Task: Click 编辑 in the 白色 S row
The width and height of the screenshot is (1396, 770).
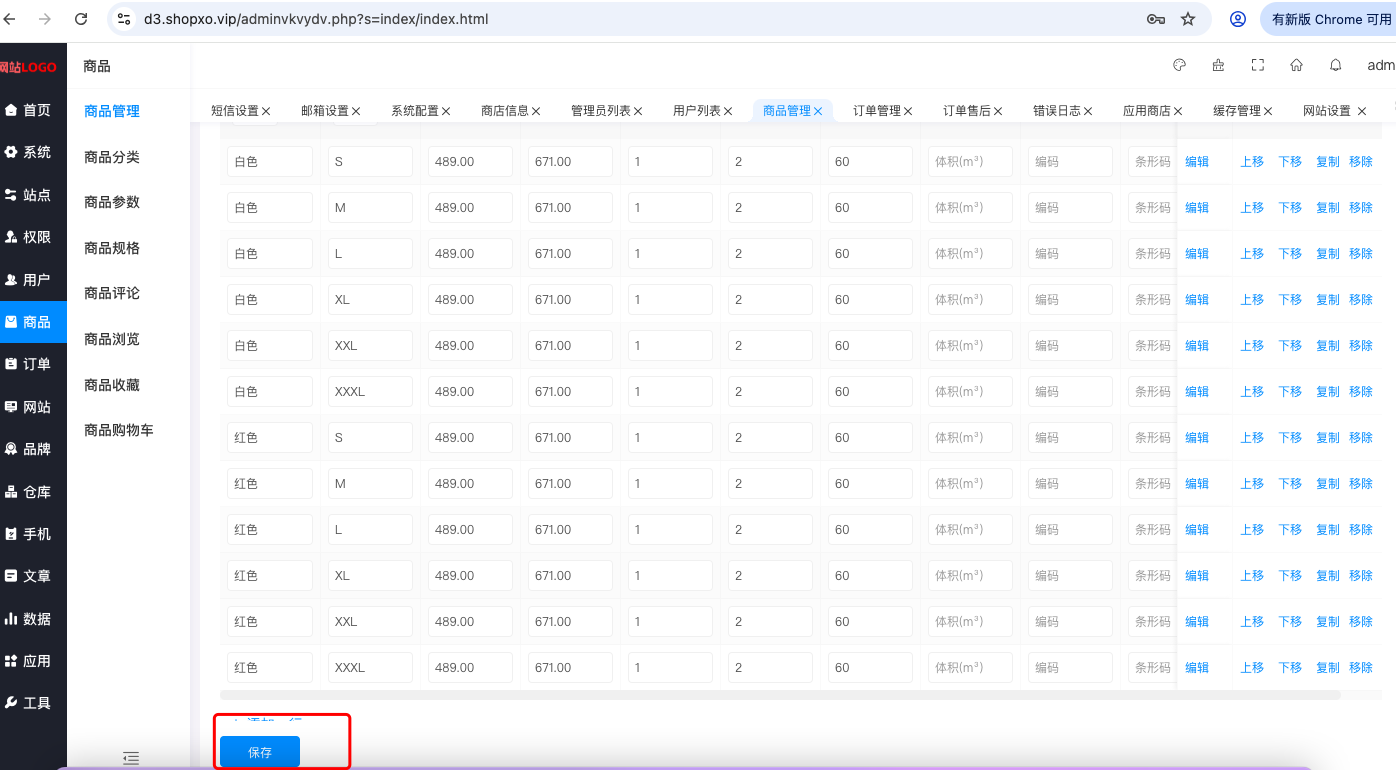Action: tap(1197, 162)
